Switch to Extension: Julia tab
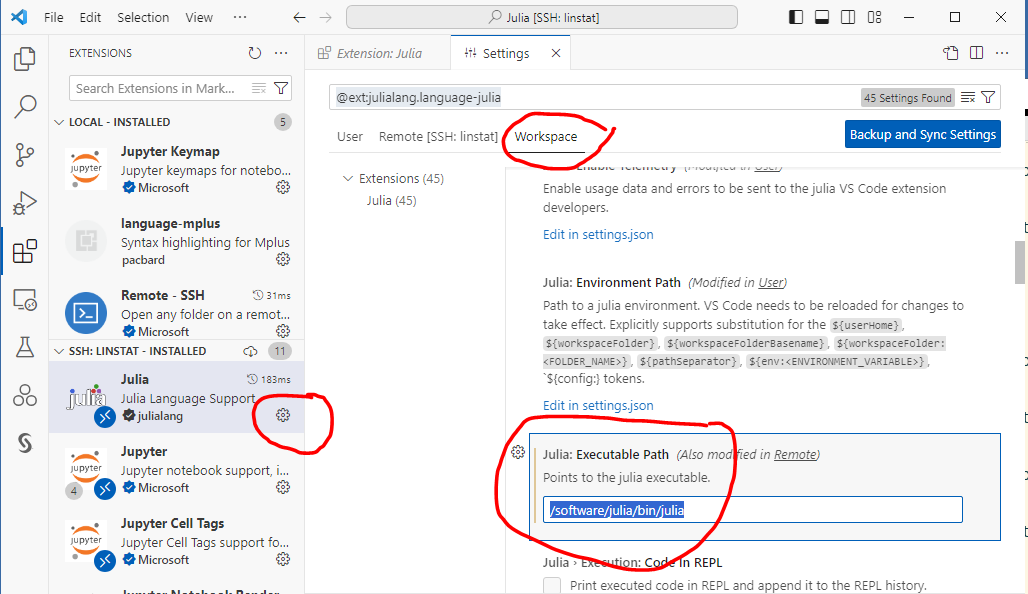 (x=378, y=53)
